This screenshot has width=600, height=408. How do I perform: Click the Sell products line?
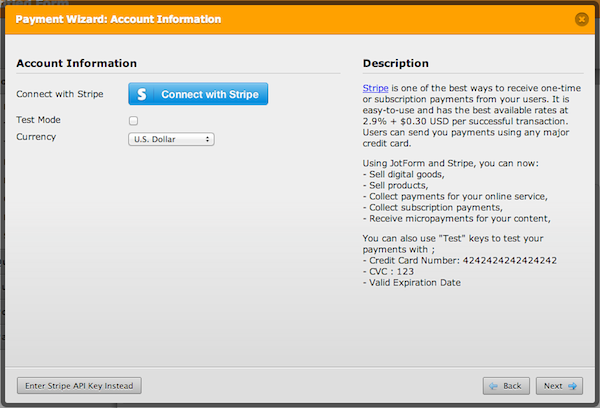(395, 186)
